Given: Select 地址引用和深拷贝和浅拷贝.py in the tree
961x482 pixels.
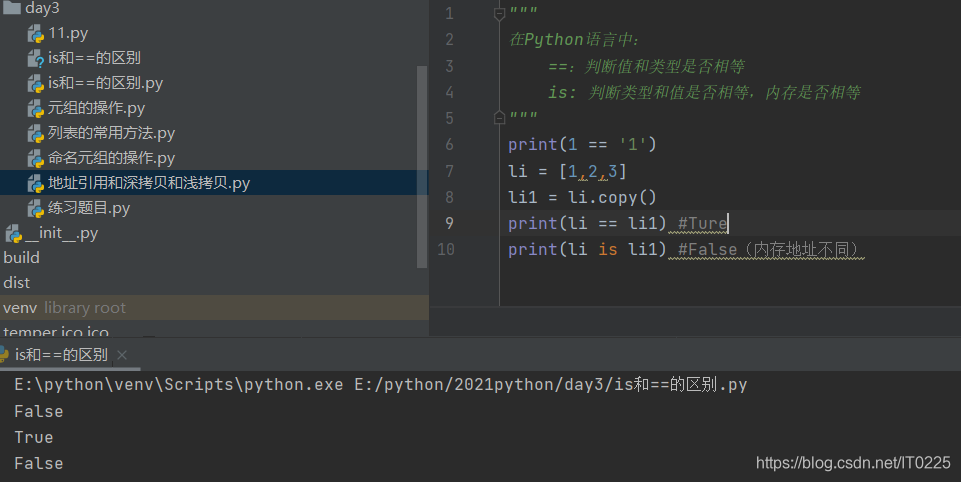Looking at the screenshot, I should pyautogui.click(x=149, y=183).
